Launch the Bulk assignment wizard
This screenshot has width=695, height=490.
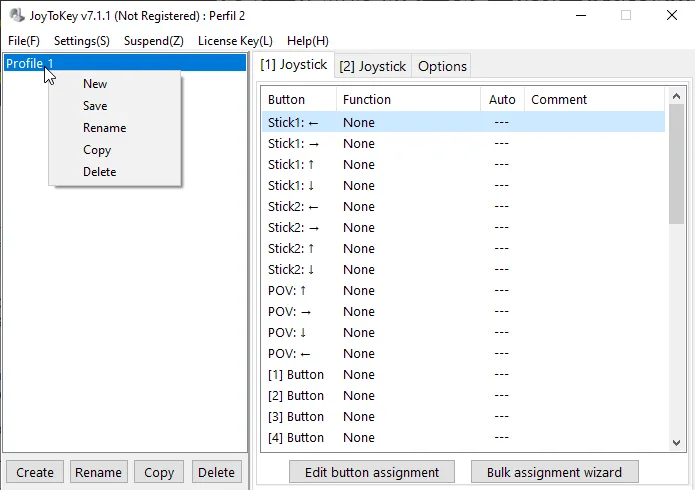coord(554,472)
